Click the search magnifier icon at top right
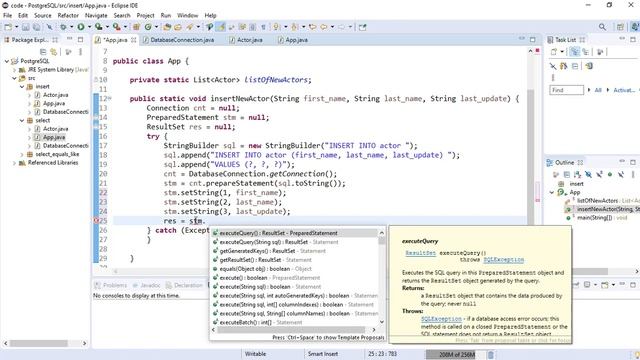The image size is (640, 360). click(x=602, y=27)
